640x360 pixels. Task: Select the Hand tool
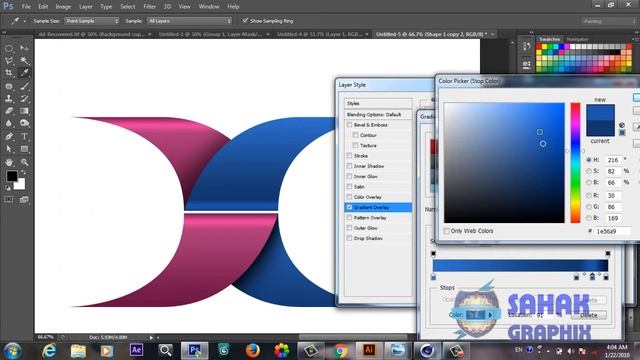(x=9, y=162)
